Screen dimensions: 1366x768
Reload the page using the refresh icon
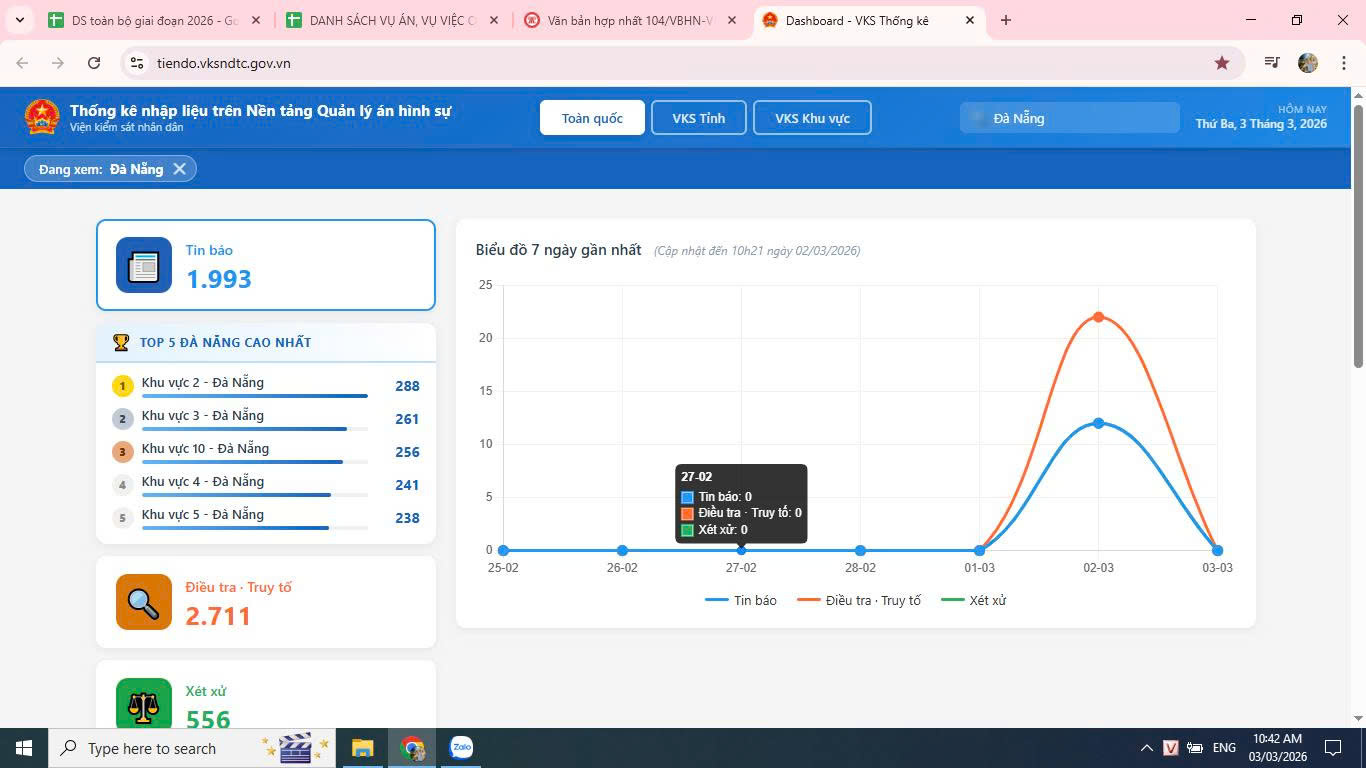[x=94, y=63]
